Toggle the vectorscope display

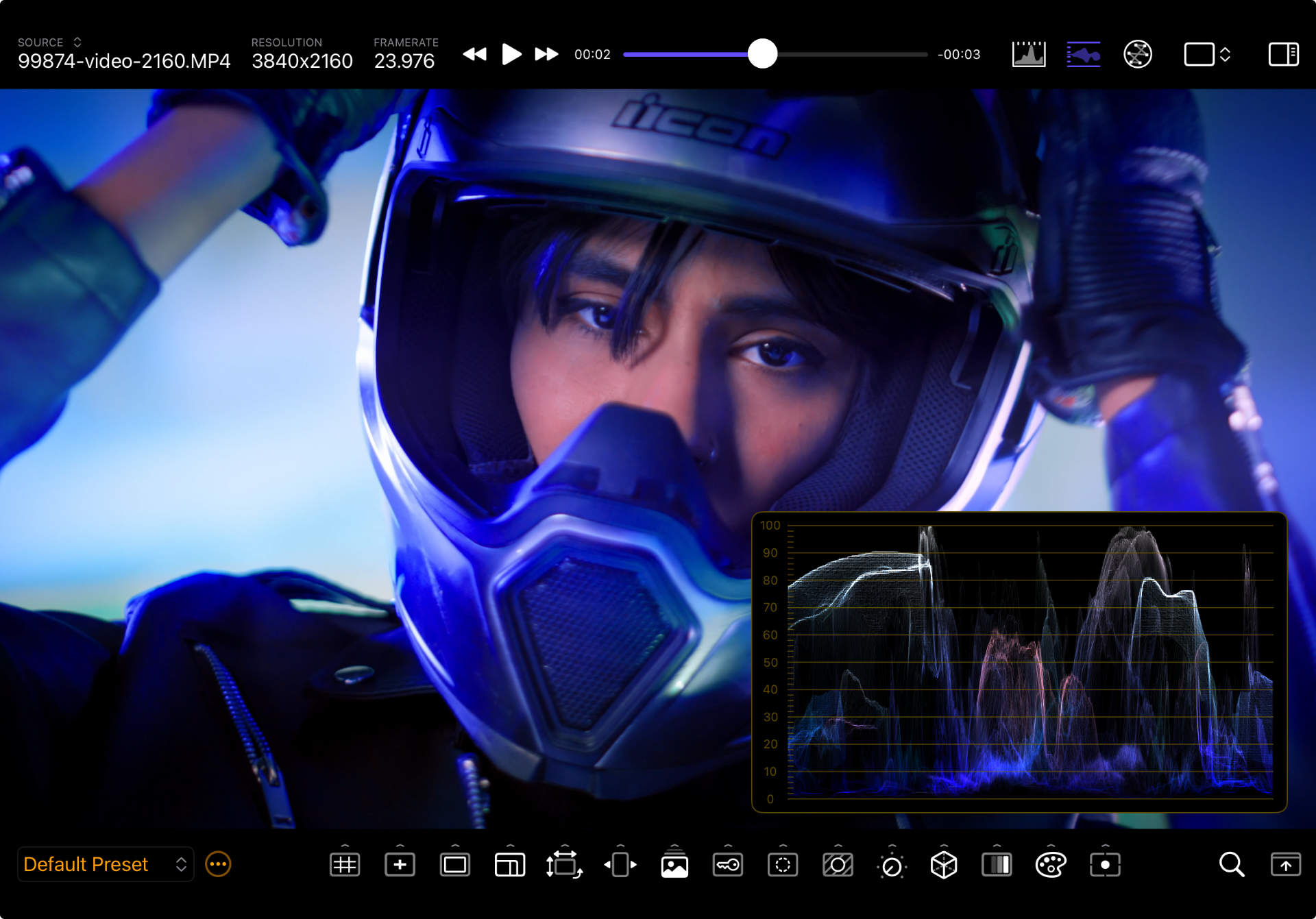[1137, 54]
